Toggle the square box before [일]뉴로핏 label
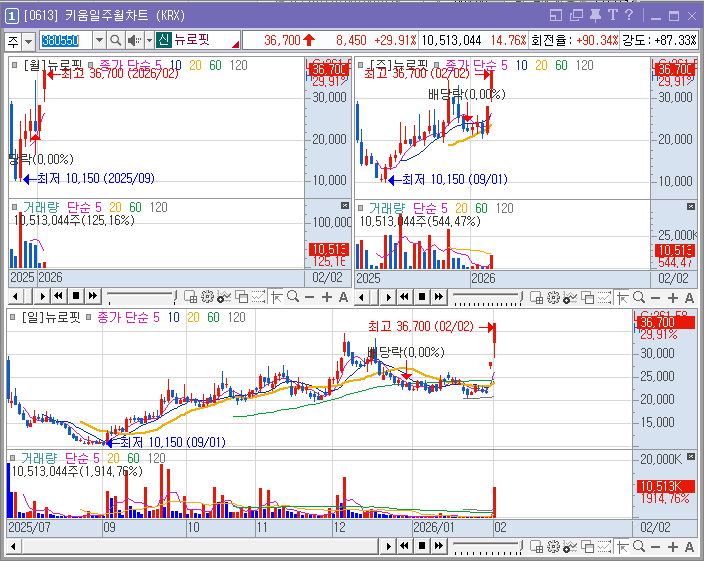The image size is (704, 561). tap(13, 317)
